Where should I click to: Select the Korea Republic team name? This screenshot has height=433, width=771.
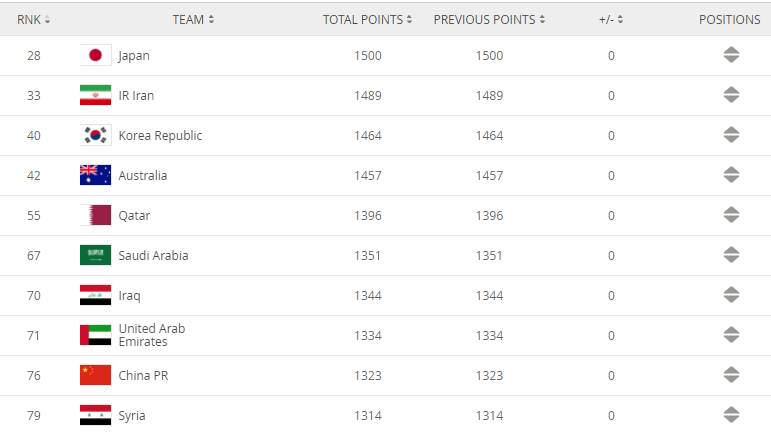click(x=160, y=136)
